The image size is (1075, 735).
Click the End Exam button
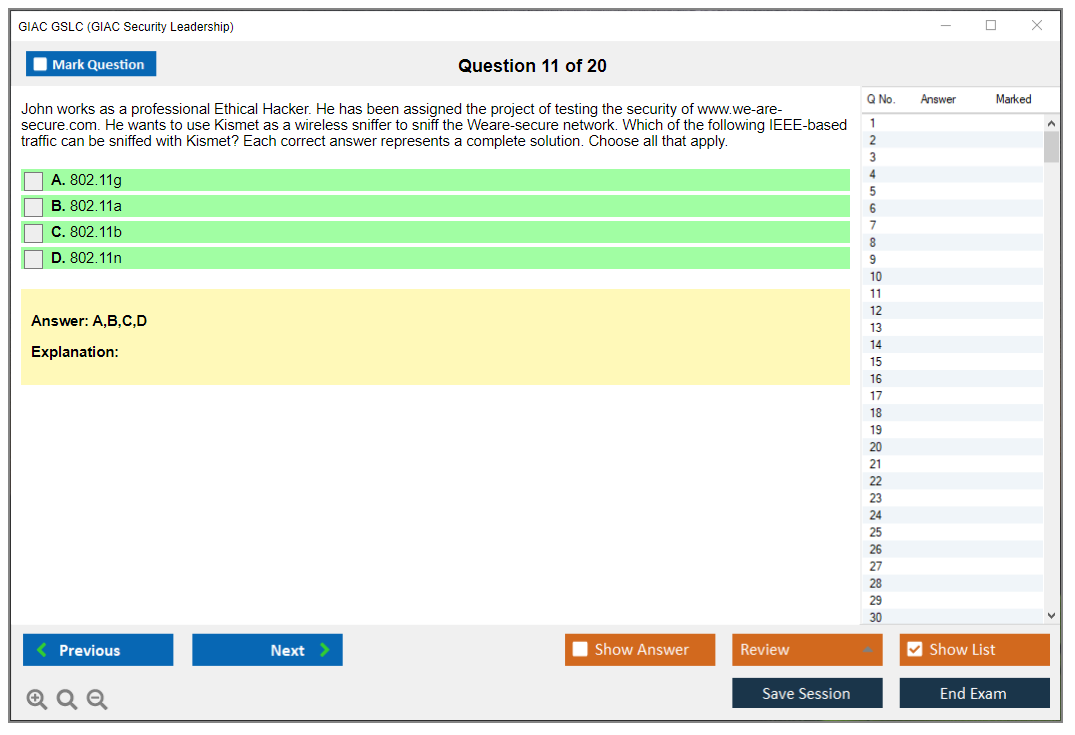click(x=973, y=694)
